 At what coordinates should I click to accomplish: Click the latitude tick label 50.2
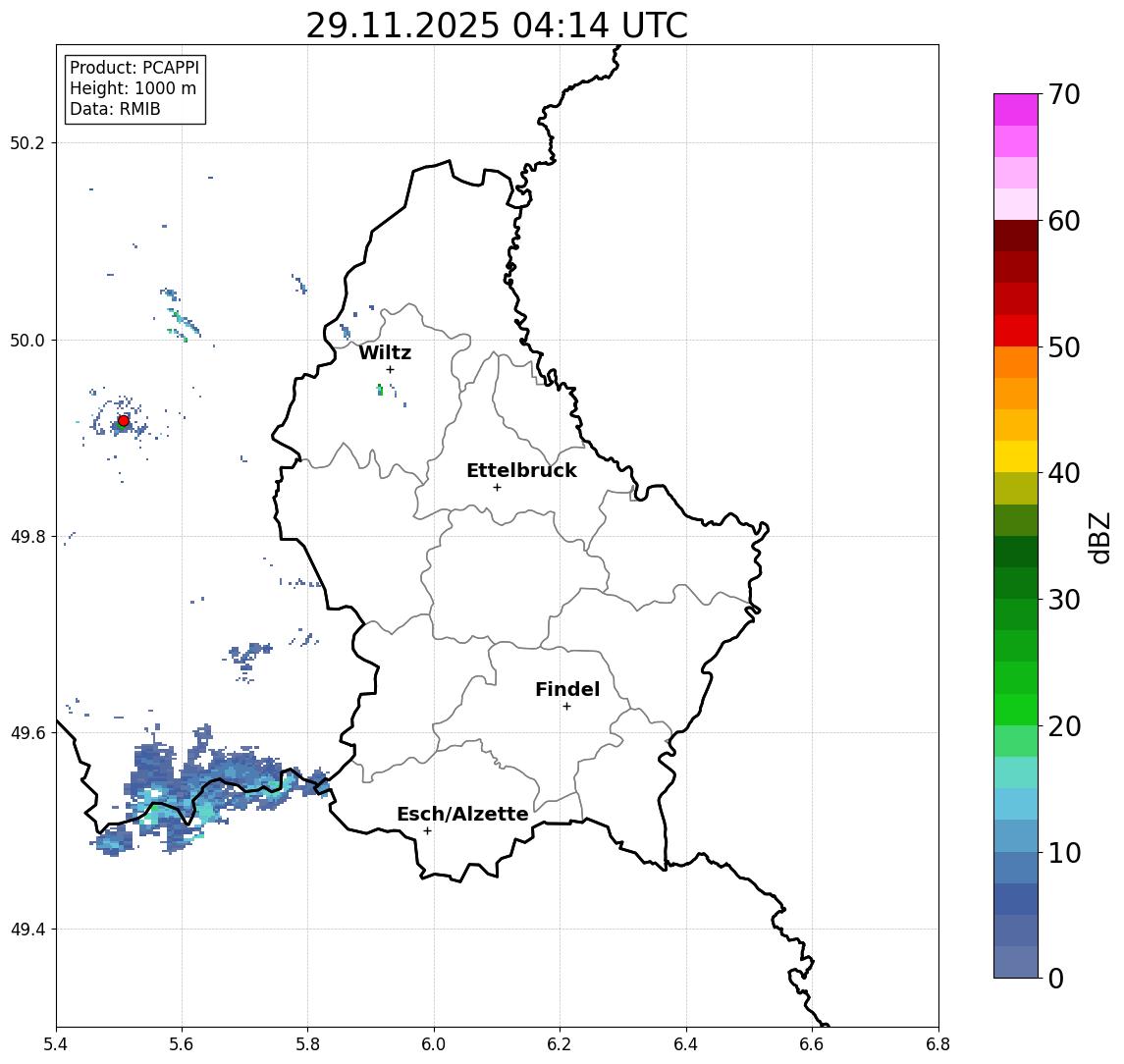(x=27, y=143)
